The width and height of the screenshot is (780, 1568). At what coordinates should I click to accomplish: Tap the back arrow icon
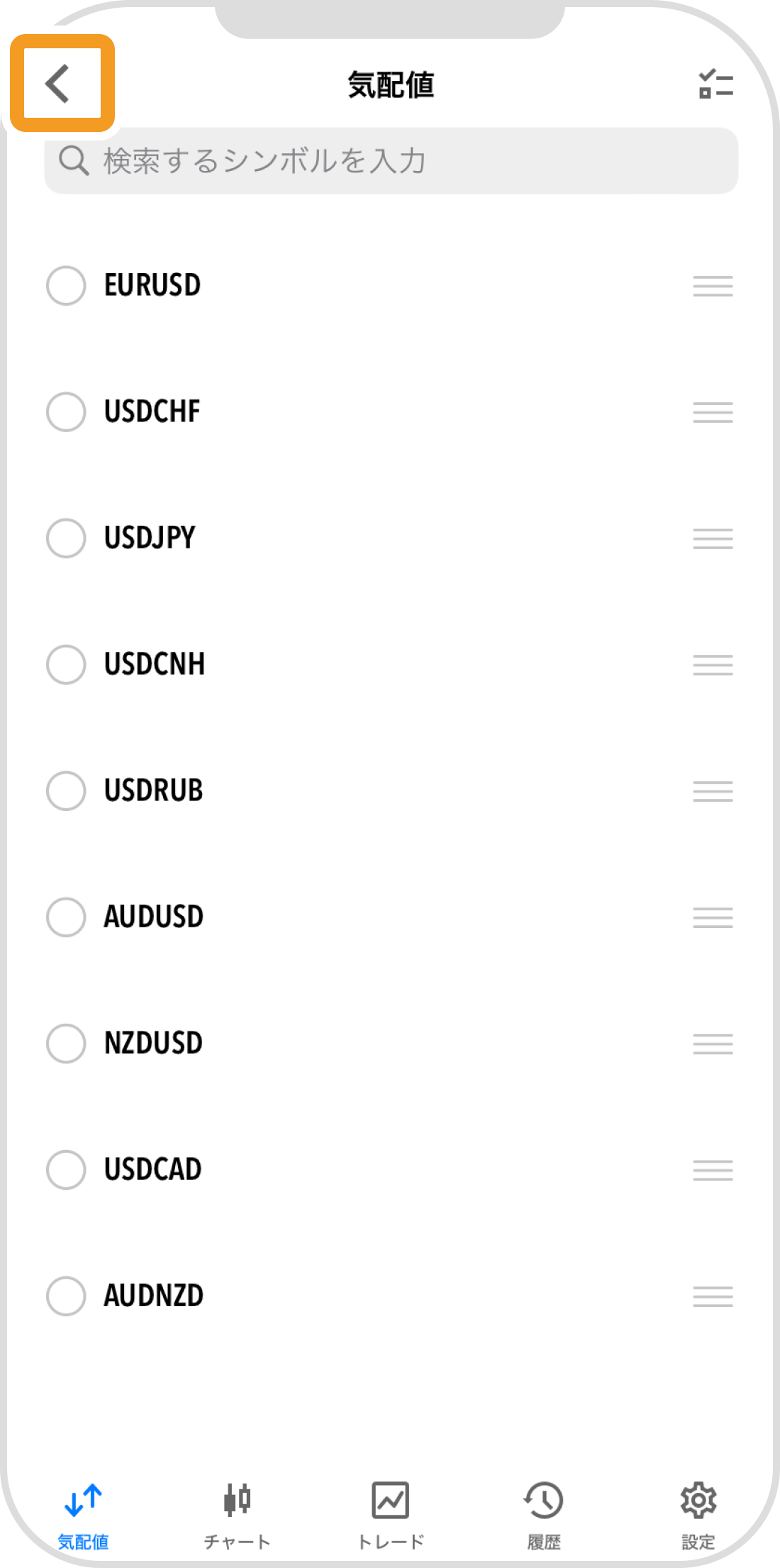tap(57, 84)
